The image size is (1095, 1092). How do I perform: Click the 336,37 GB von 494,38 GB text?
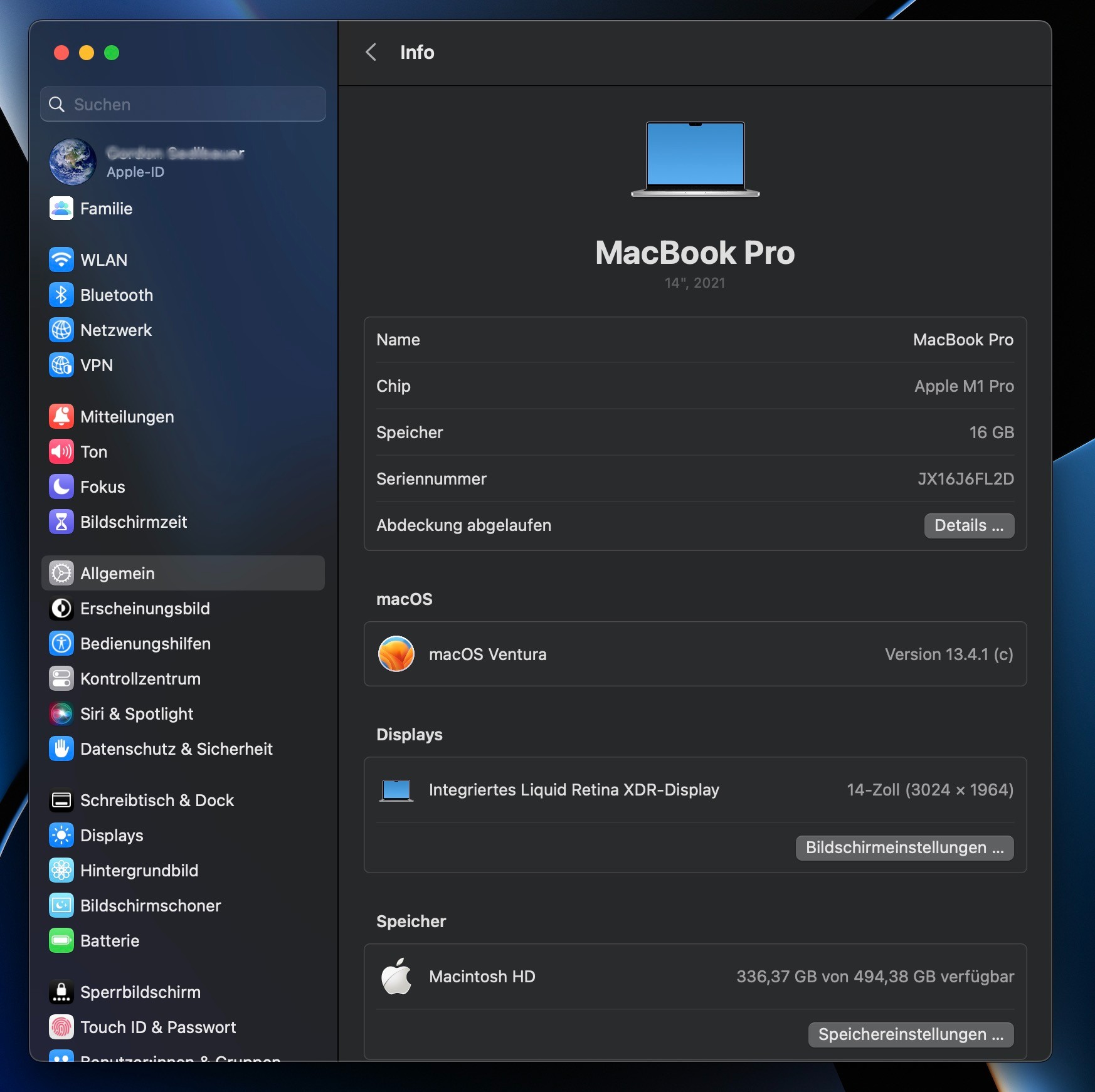[875, 977]
